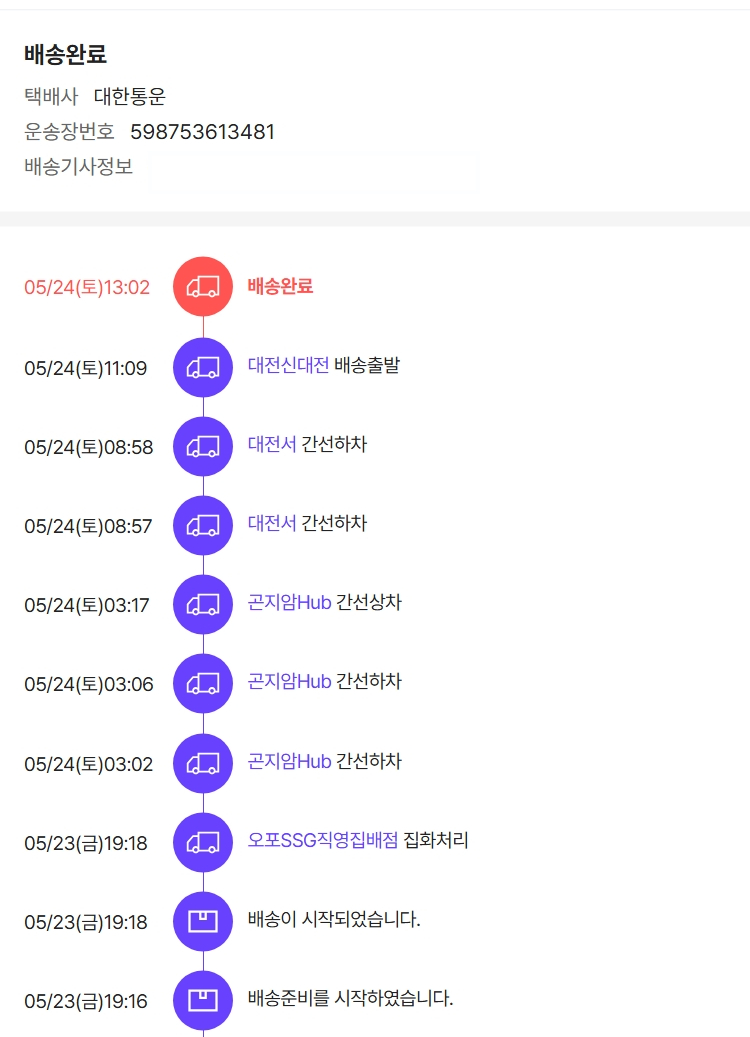Viewport: 750px width, 1037px height.
Task: Click the truck icon for 11:09 delivery departure
Action: [x=203, y=367]
